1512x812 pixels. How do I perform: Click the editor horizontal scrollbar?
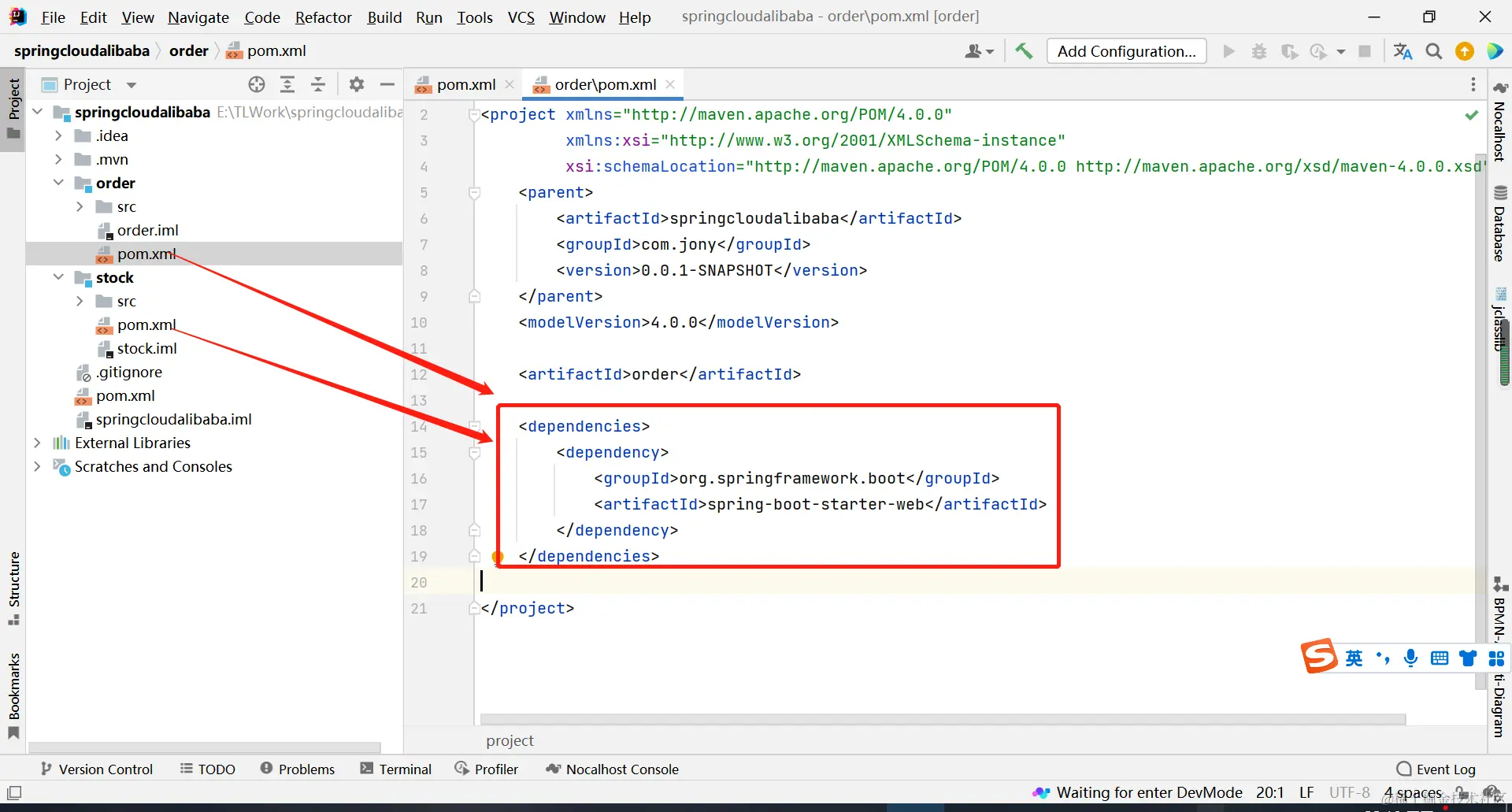point(943,719)
